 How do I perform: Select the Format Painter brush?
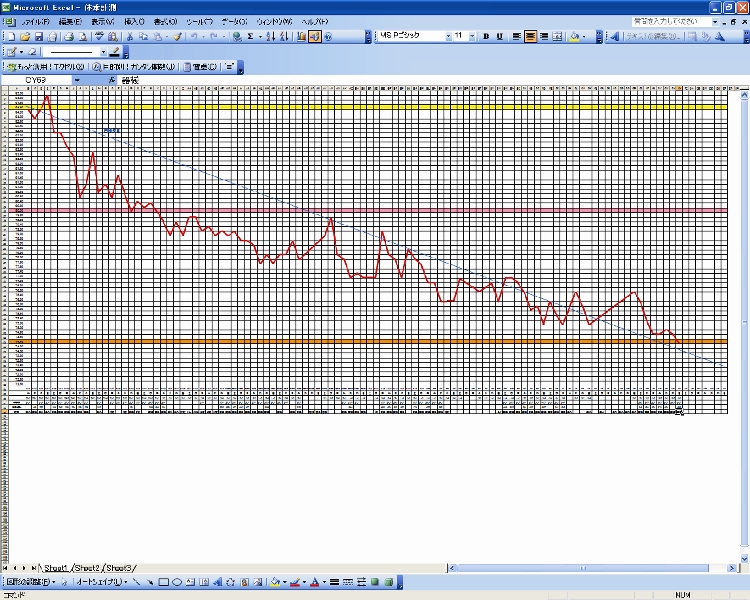click(177, 36)
